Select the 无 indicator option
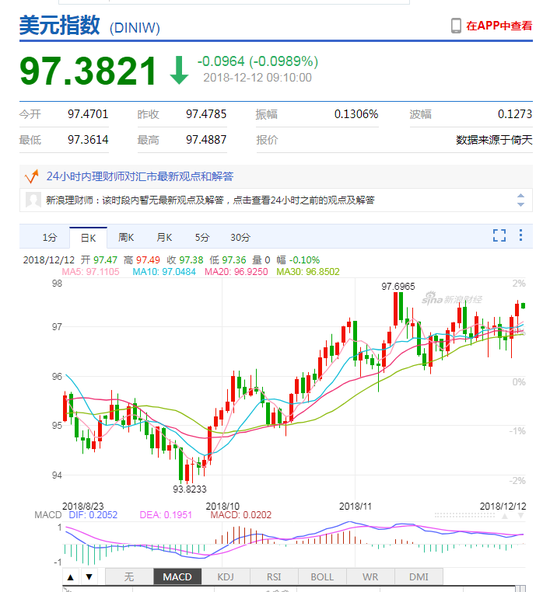 (x=129, y=577)
